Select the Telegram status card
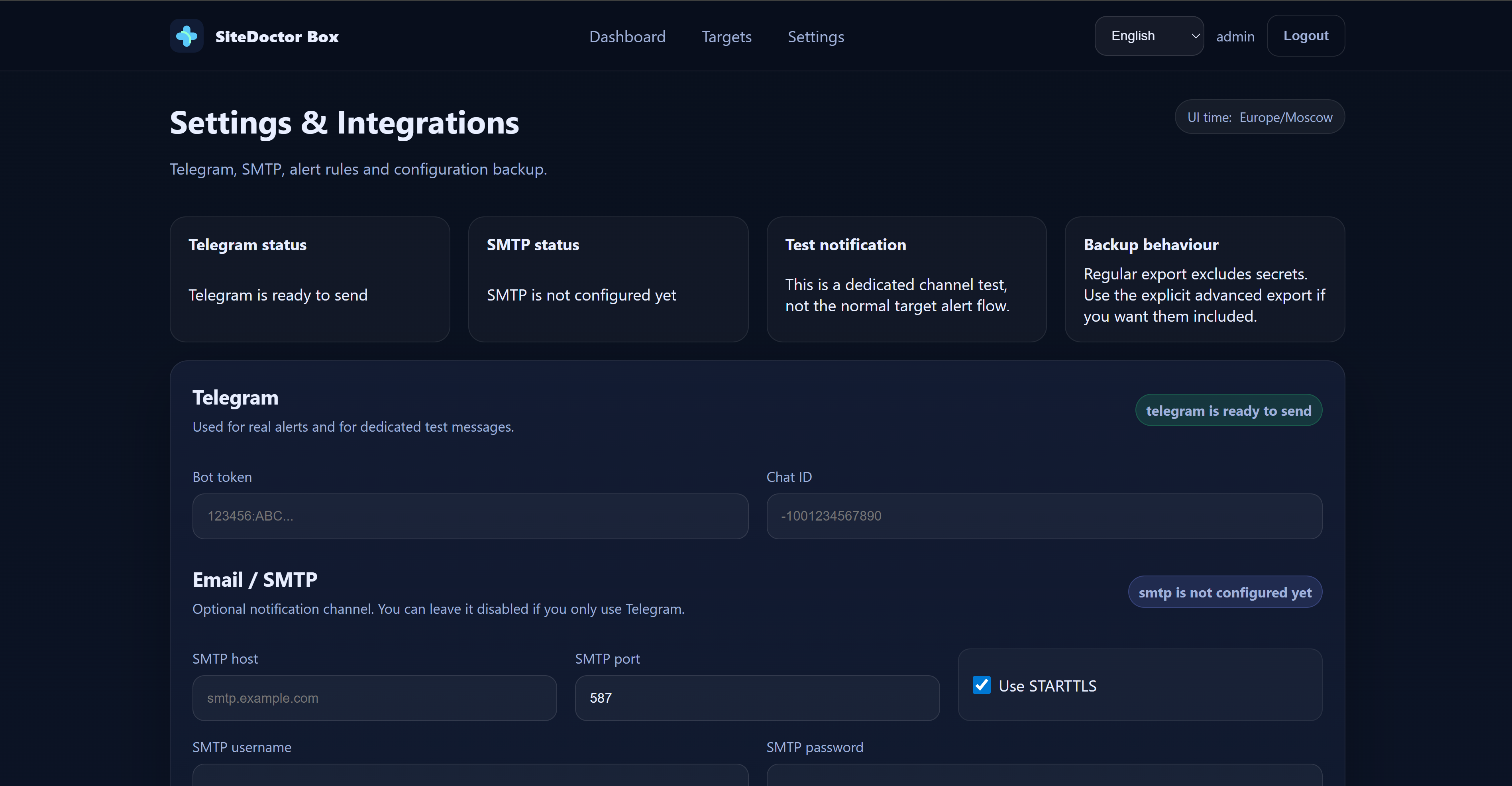The width and height of the screenshot is (1512, 786). [309, 279]
